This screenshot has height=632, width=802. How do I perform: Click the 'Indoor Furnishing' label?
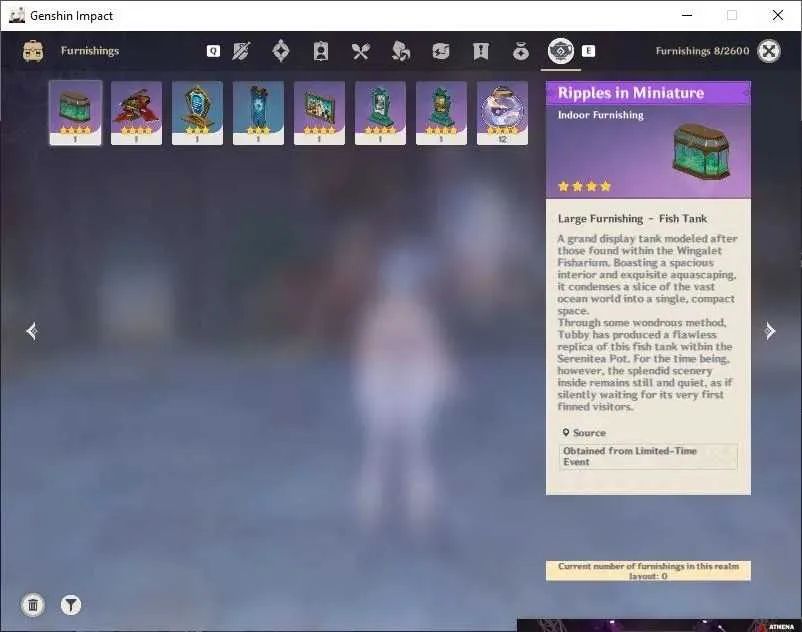(600, 115)
